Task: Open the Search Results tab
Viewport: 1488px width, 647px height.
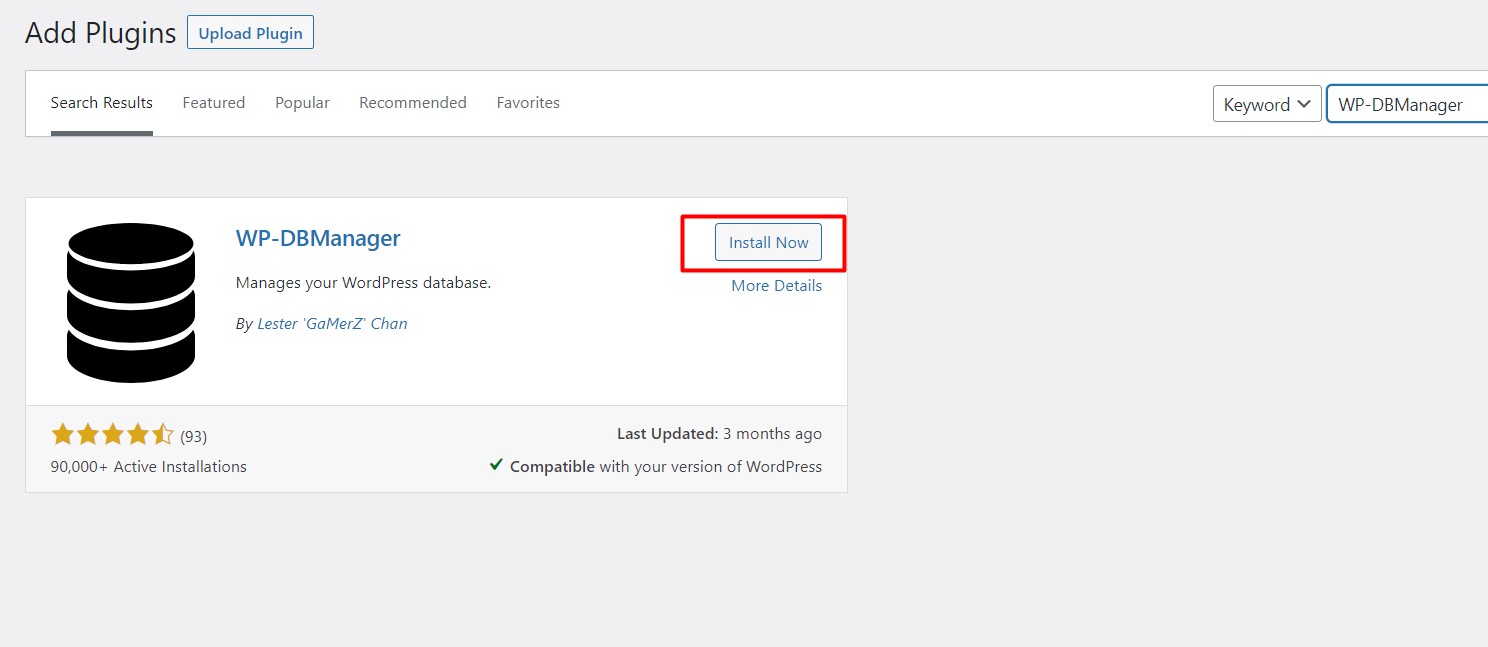Action: coord(102,103)
